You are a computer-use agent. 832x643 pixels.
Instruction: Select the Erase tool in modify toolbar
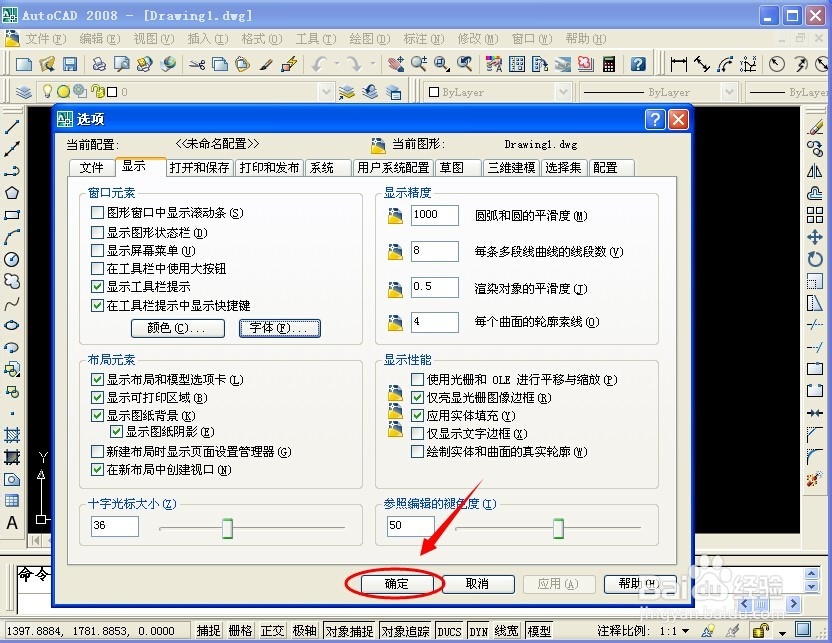click(x=815, y=127)
